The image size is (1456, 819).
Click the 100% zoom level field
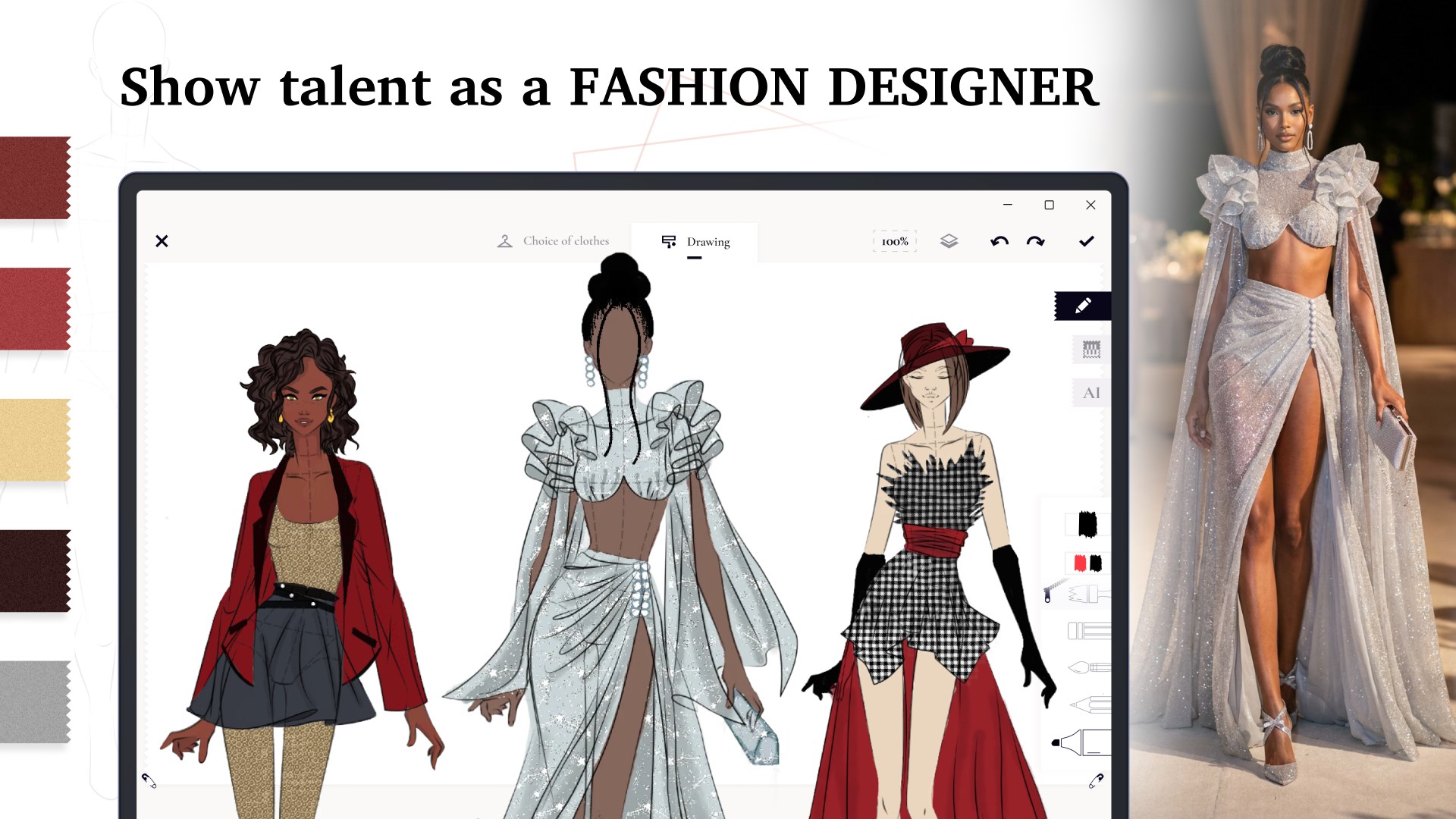[895, 241]
